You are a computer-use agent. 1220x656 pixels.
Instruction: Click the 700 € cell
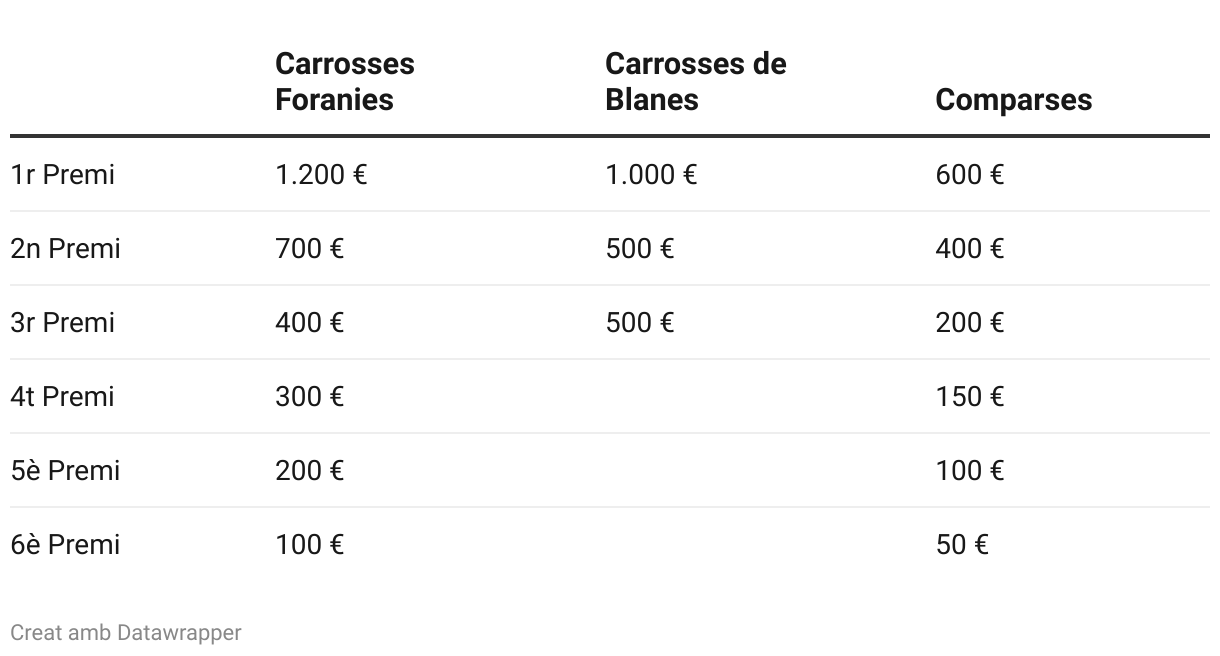(309, 249)
